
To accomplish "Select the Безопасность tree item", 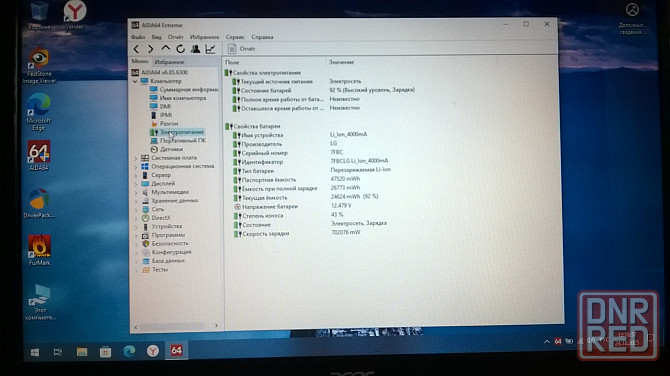I will [x=165, y=244].
